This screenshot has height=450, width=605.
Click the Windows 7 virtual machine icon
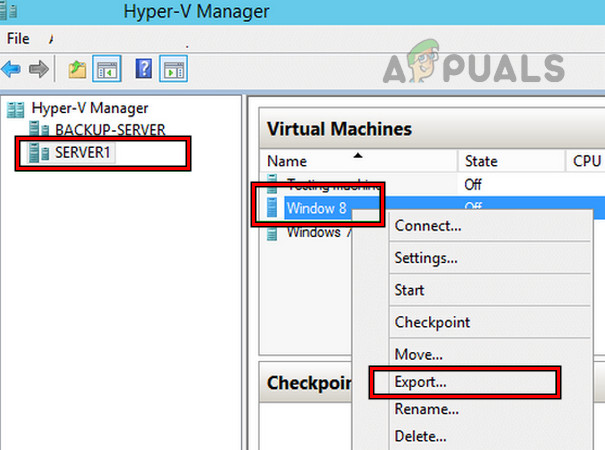tap(272, 234)
